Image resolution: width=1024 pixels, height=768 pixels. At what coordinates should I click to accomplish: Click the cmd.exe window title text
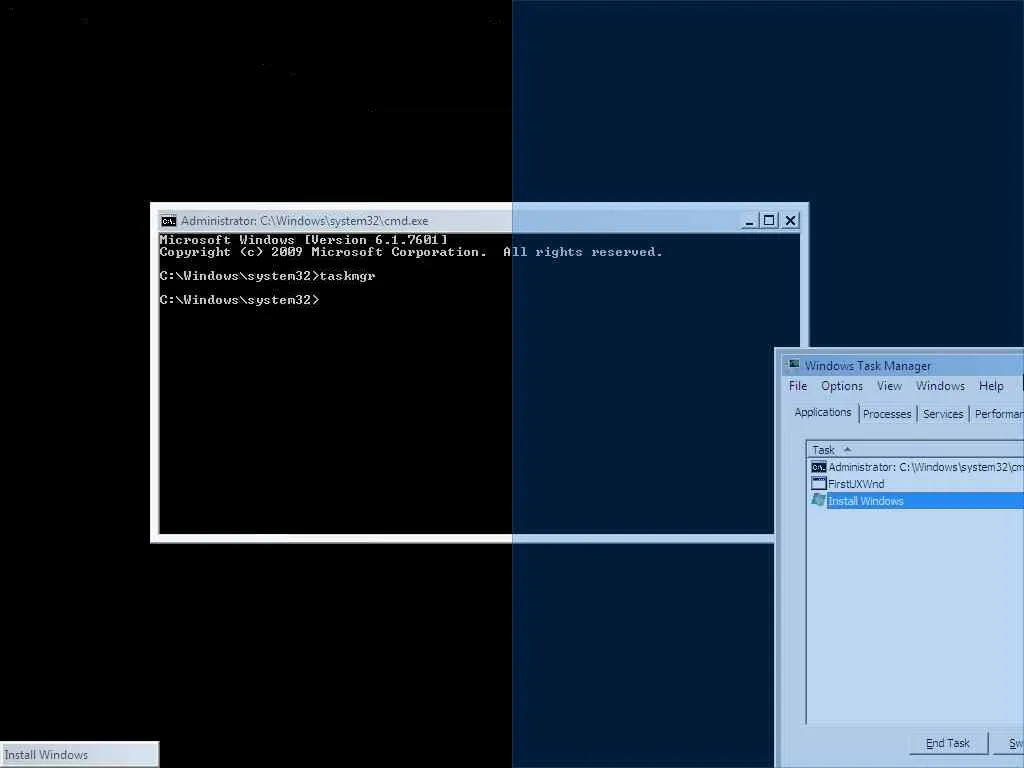click(304, 221)
